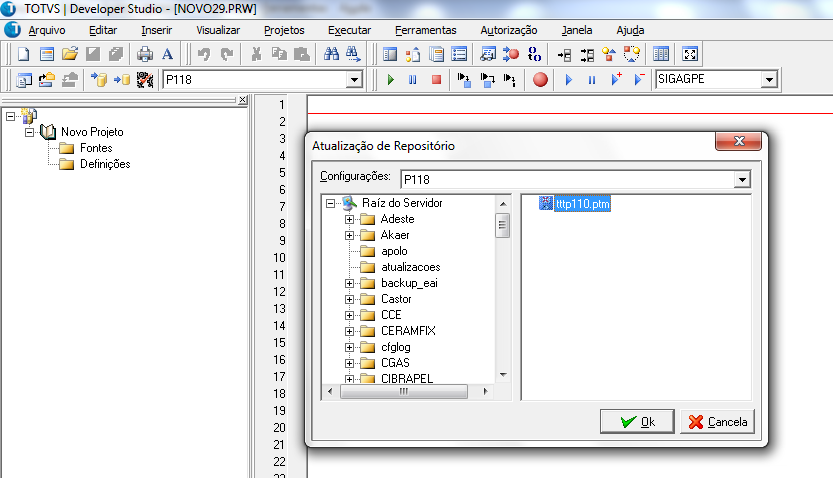Close the project panel with its X

[243, 99]
